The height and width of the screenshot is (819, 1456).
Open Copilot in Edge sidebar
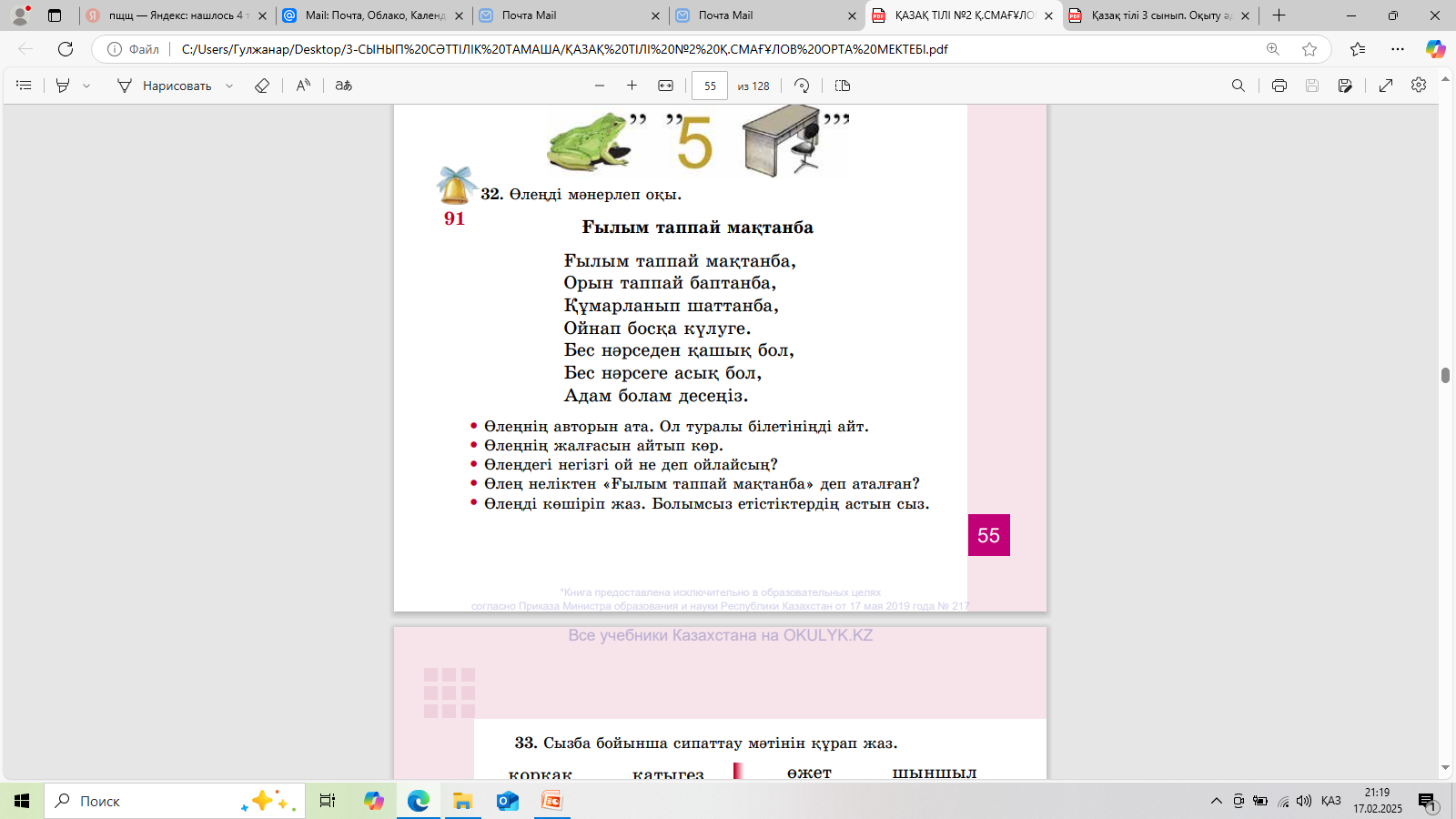(x=1436, y=49)
